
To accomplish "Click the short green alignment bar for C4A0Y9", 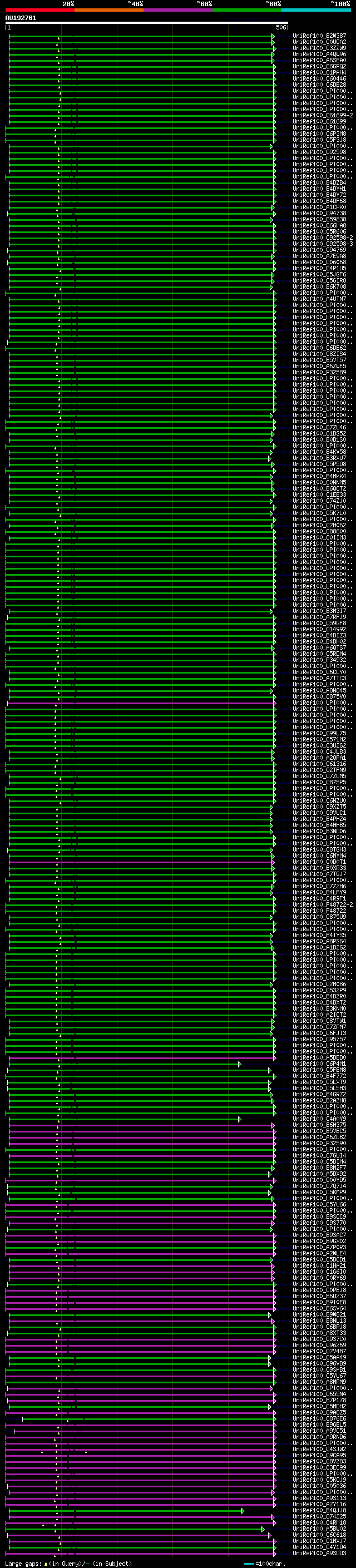I will tap(124, 1119).
